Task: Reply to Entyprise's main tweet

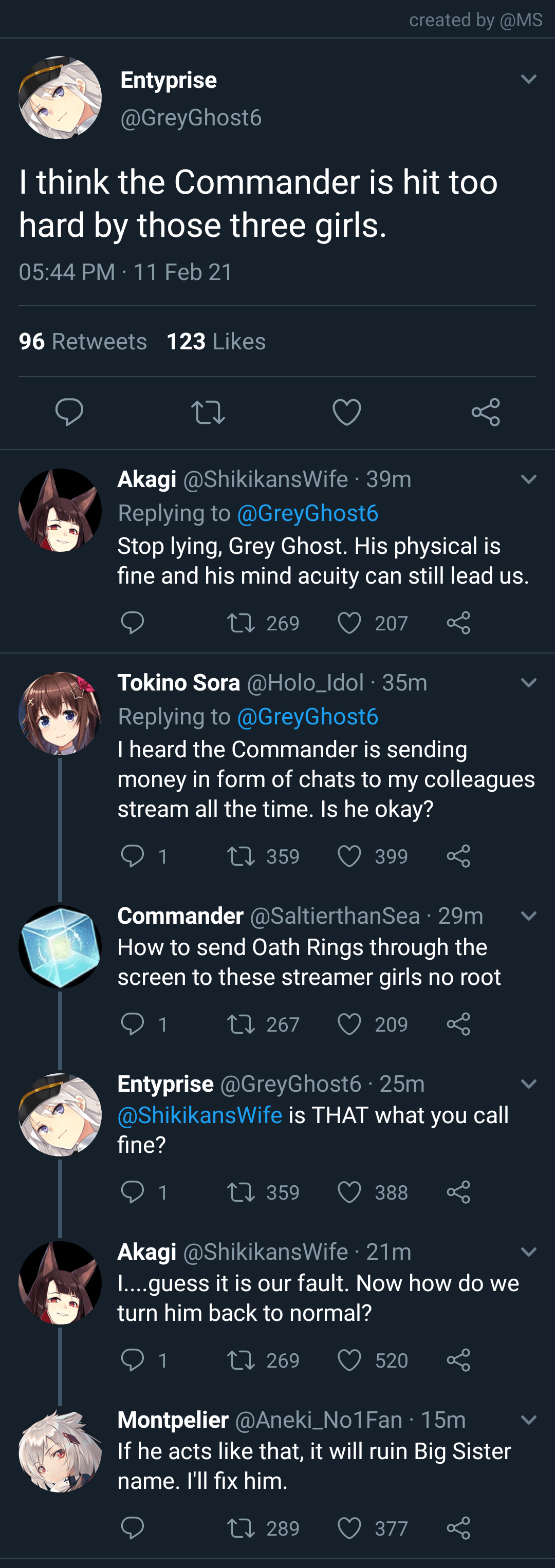Action: (69, 412)
